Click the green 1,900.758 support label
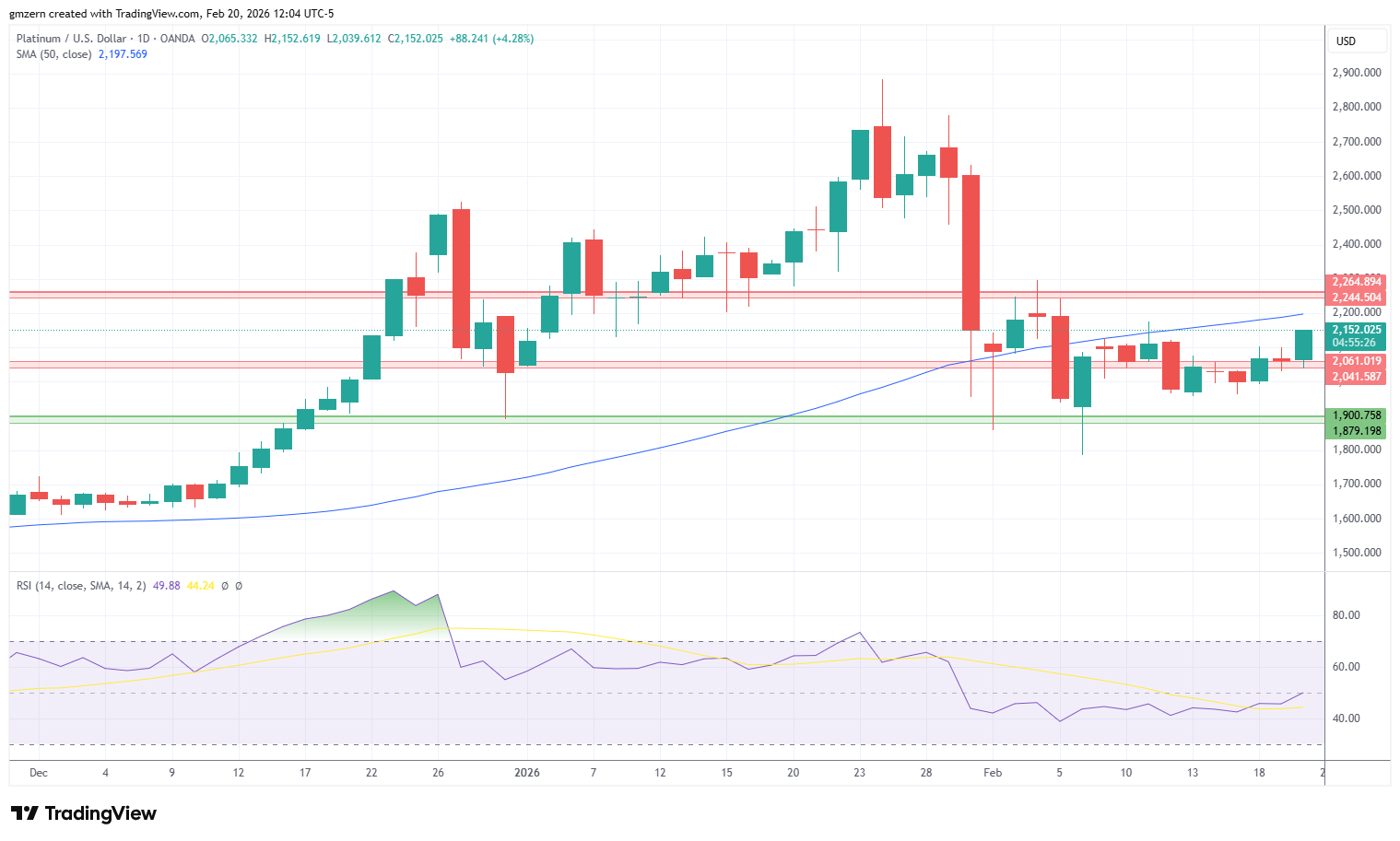 [x=1355, y=415]
